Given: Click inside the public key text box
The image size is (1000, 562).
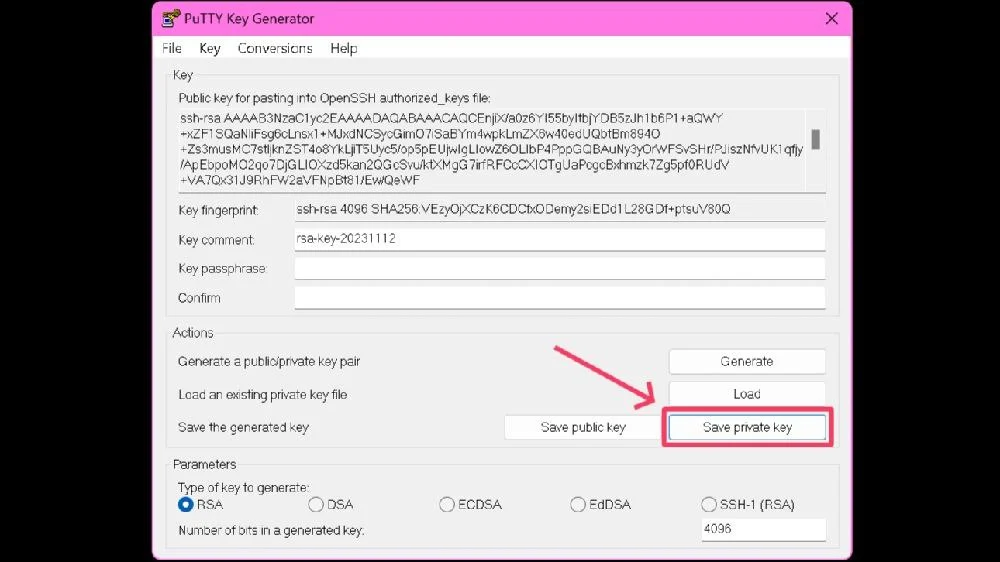Looking at the screenshot, I should [491, 150].
